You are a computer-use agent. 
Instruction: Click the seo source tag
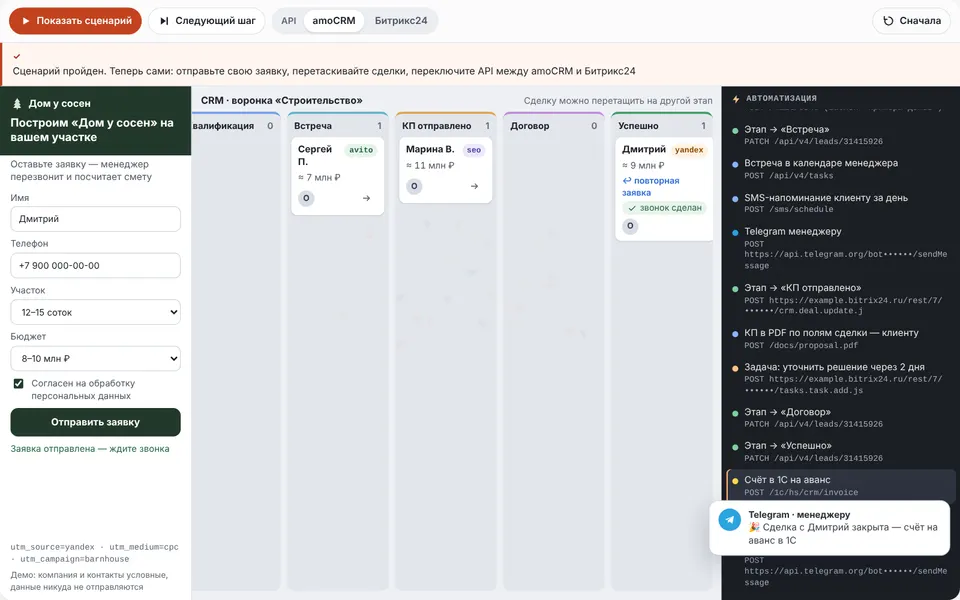(473, 150)
